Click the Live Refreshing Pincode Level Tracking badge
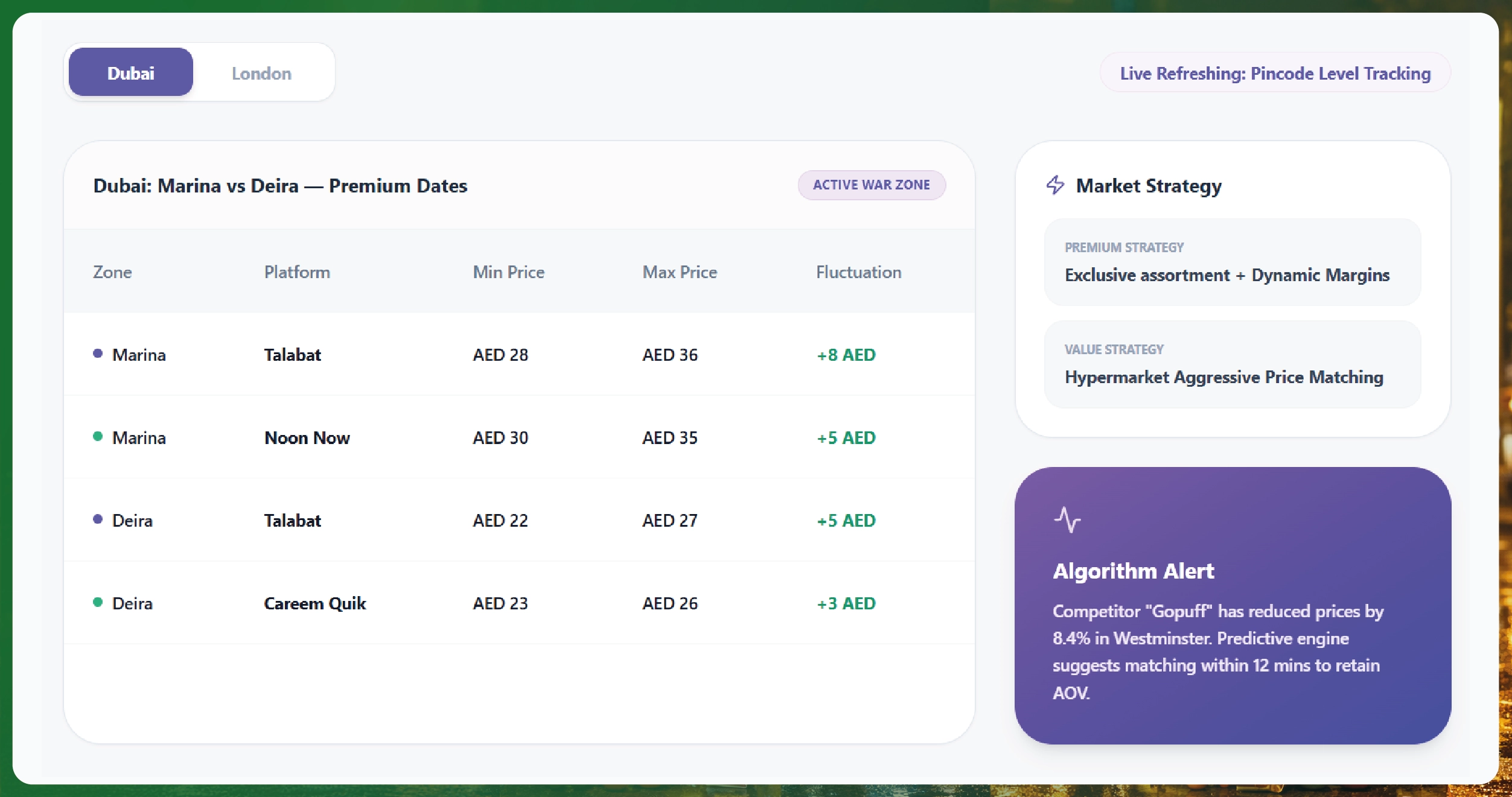 pyautogui.click(x=1275, y=73)
